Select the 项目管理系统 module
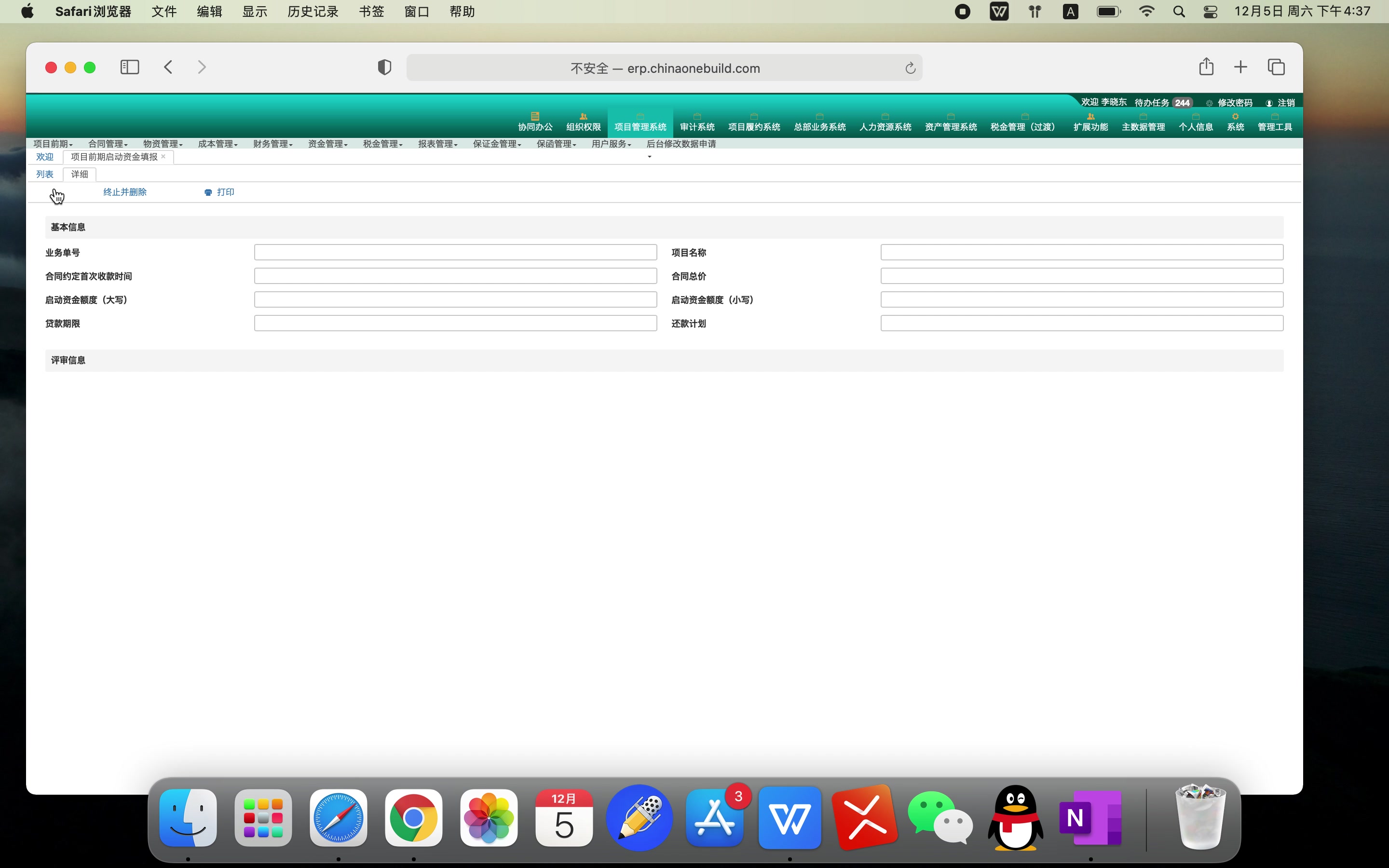 click(640, 122)
